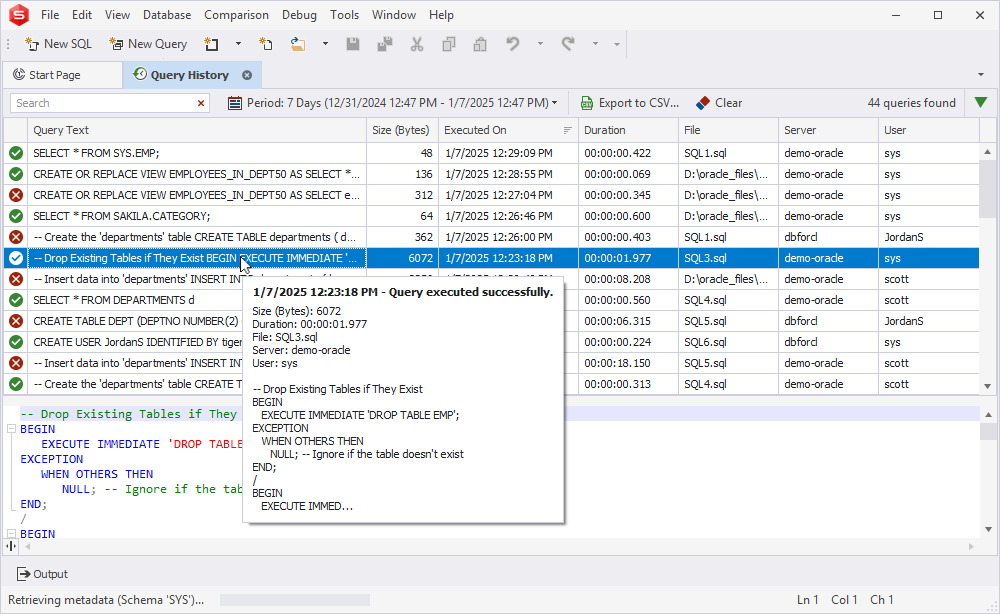Collapse the second BEGIN code block
The width and height of the screenshot is (1000, 614).
coord(11,534)
